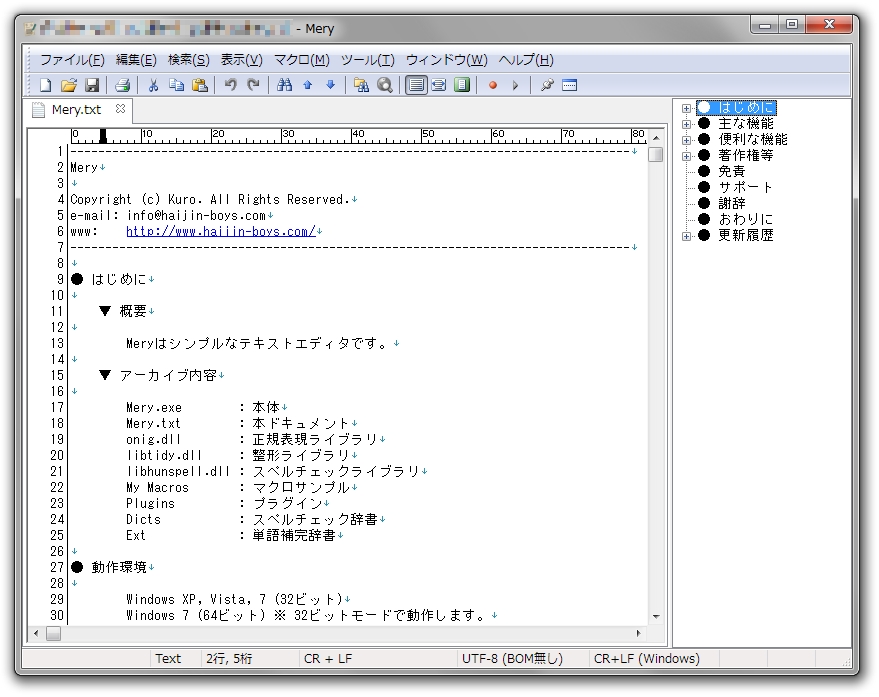The image size is (879, 697).
Task: Open the ツール(T) menu
Action: click(x=368, y=60)
